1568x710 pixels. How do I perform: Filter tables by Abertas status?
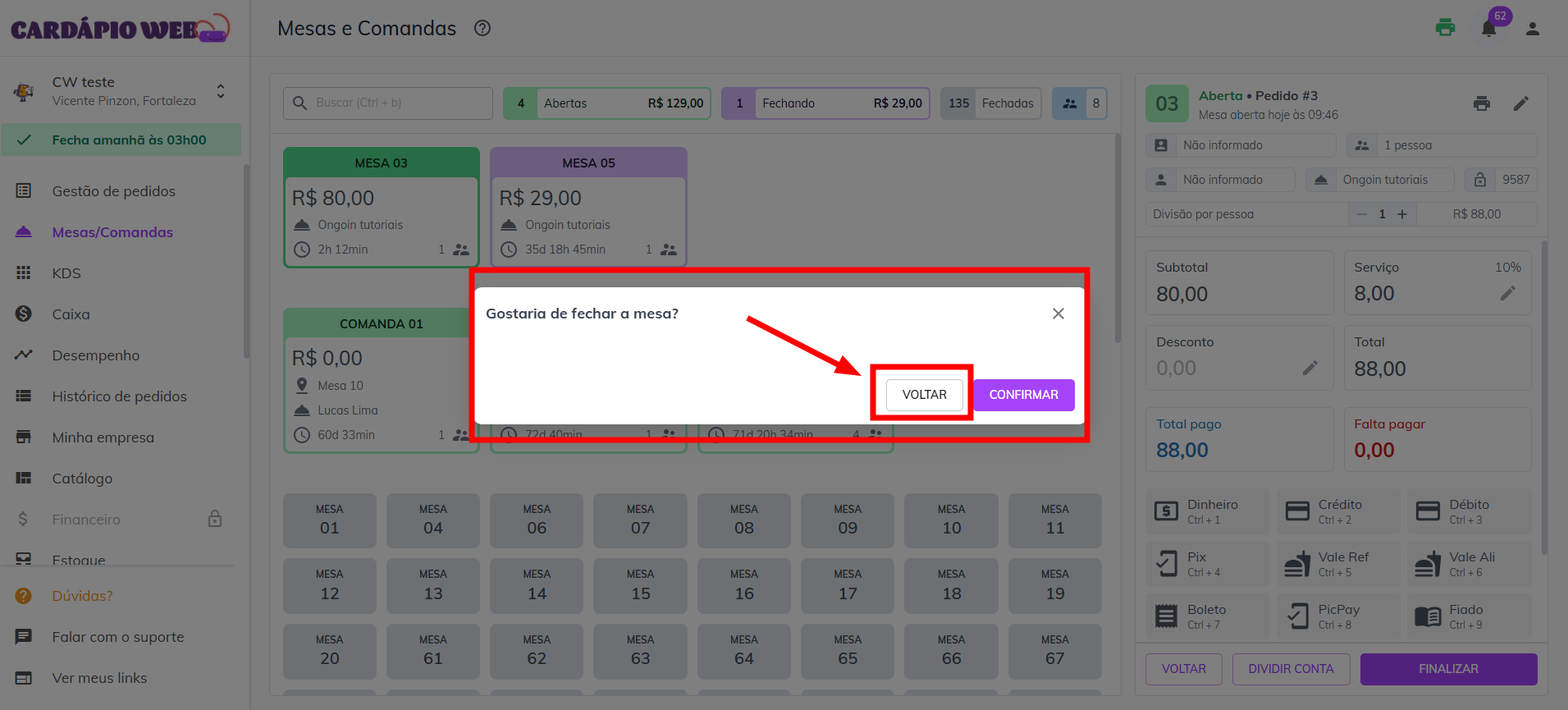[606, 103]
